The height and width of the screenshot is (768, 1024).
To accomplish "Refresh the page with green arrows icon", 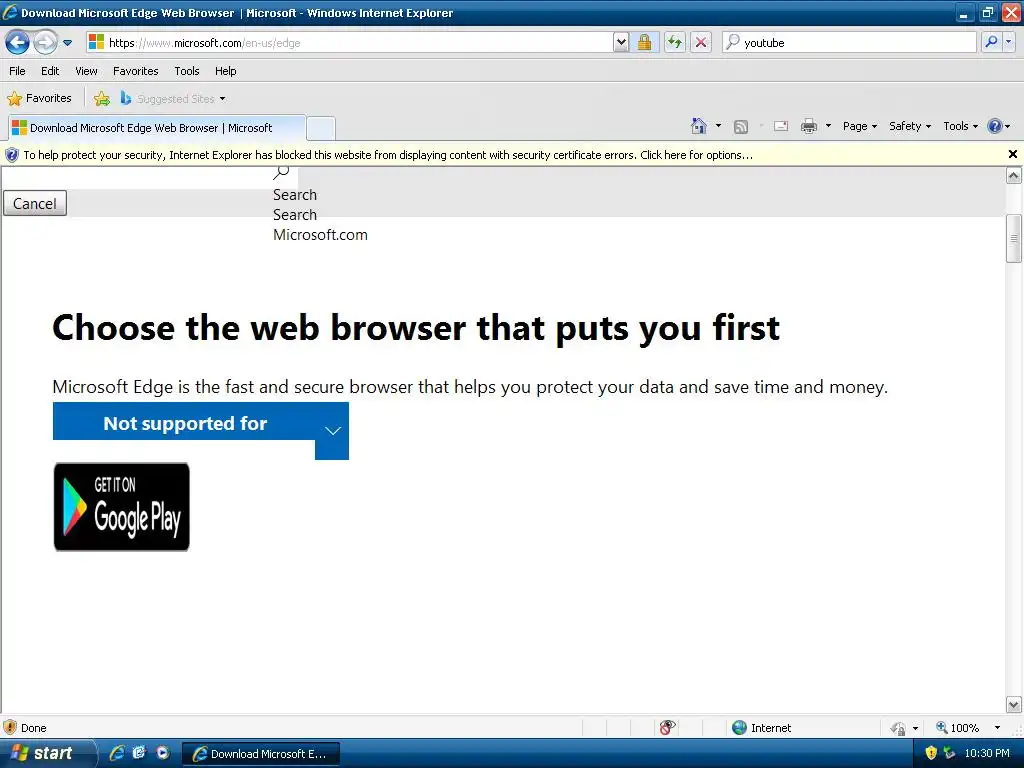I will pyautogui.click(x=675, y=43).
